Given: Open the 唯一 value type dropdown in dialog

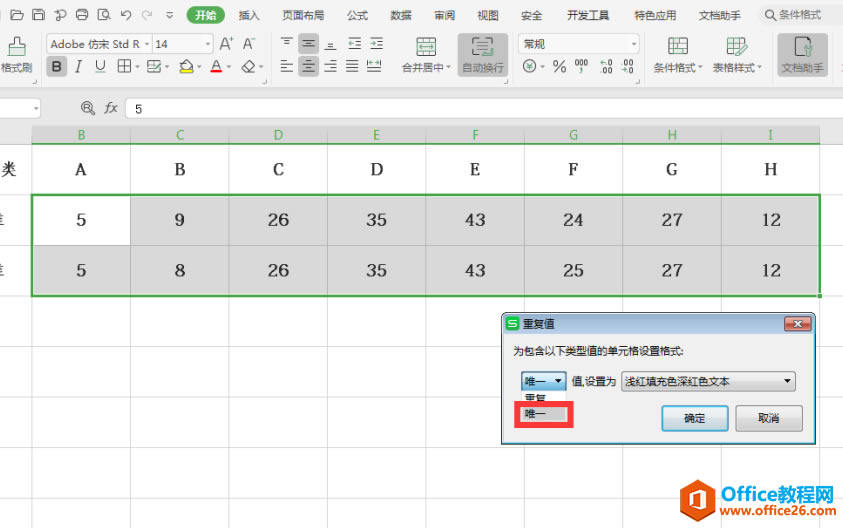Looking at the screenshot, I should click(543, 381).
